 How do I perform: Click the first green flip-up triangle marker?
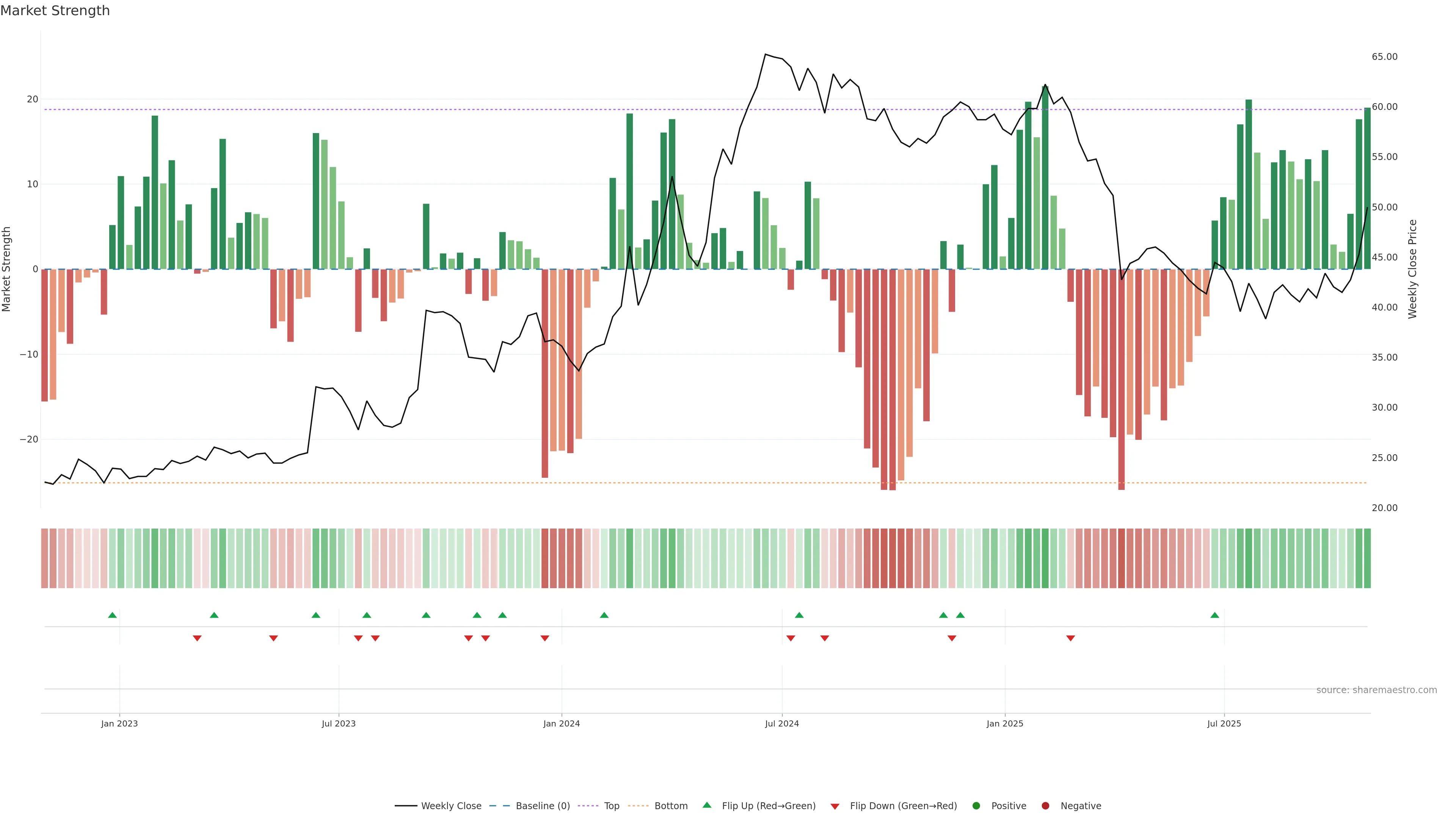point(113,615)
